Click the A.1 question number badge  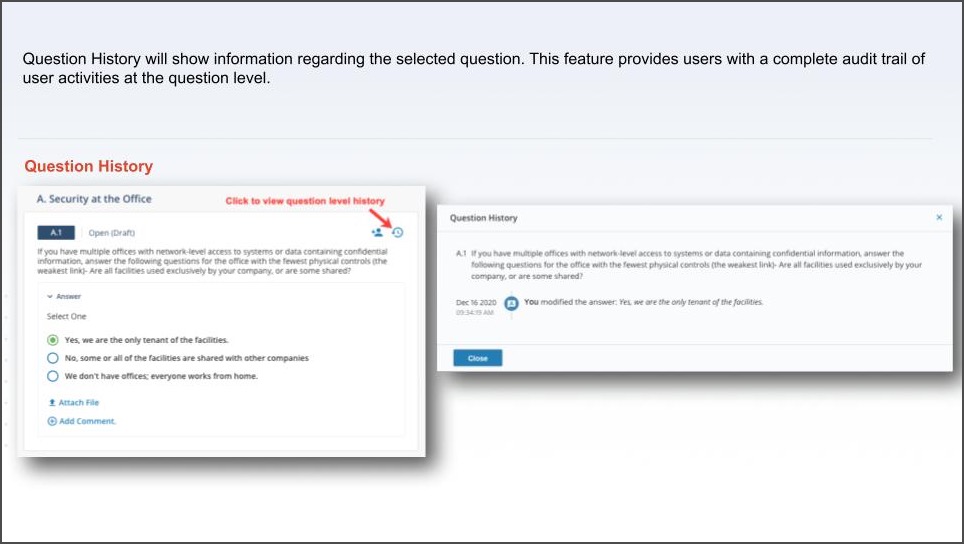56,232
